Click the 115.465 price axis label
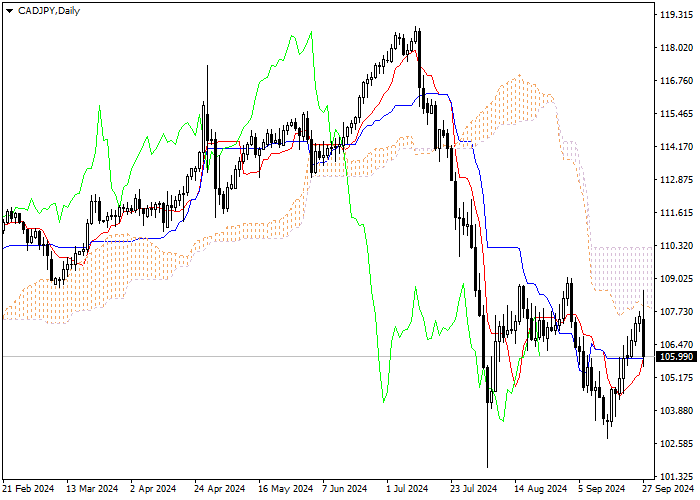Image resolution: width=700 pixels, height=500 pixels. pyautogui.click(x=676, y=114)
